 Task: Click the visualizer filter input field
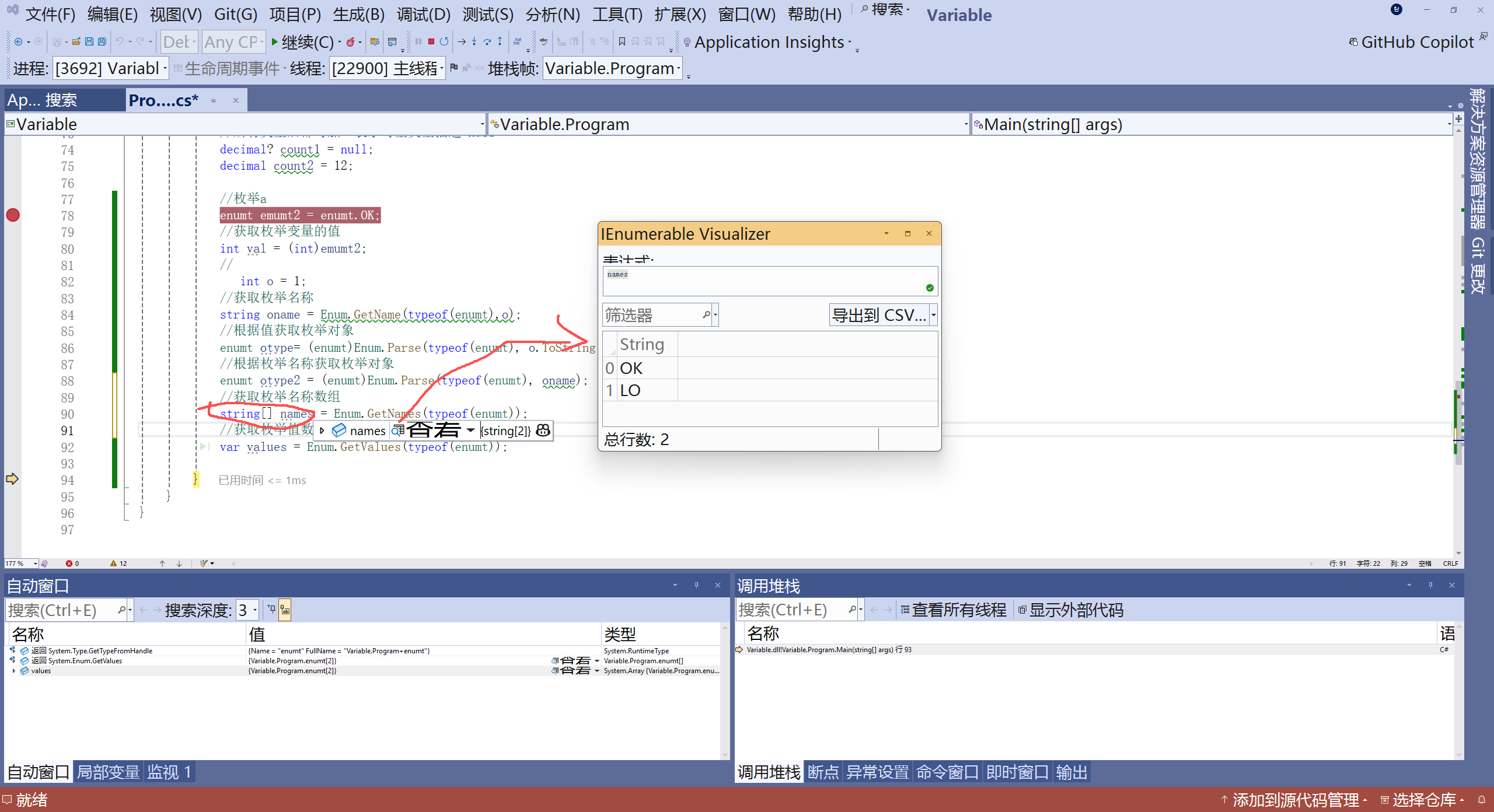(651, 315)
